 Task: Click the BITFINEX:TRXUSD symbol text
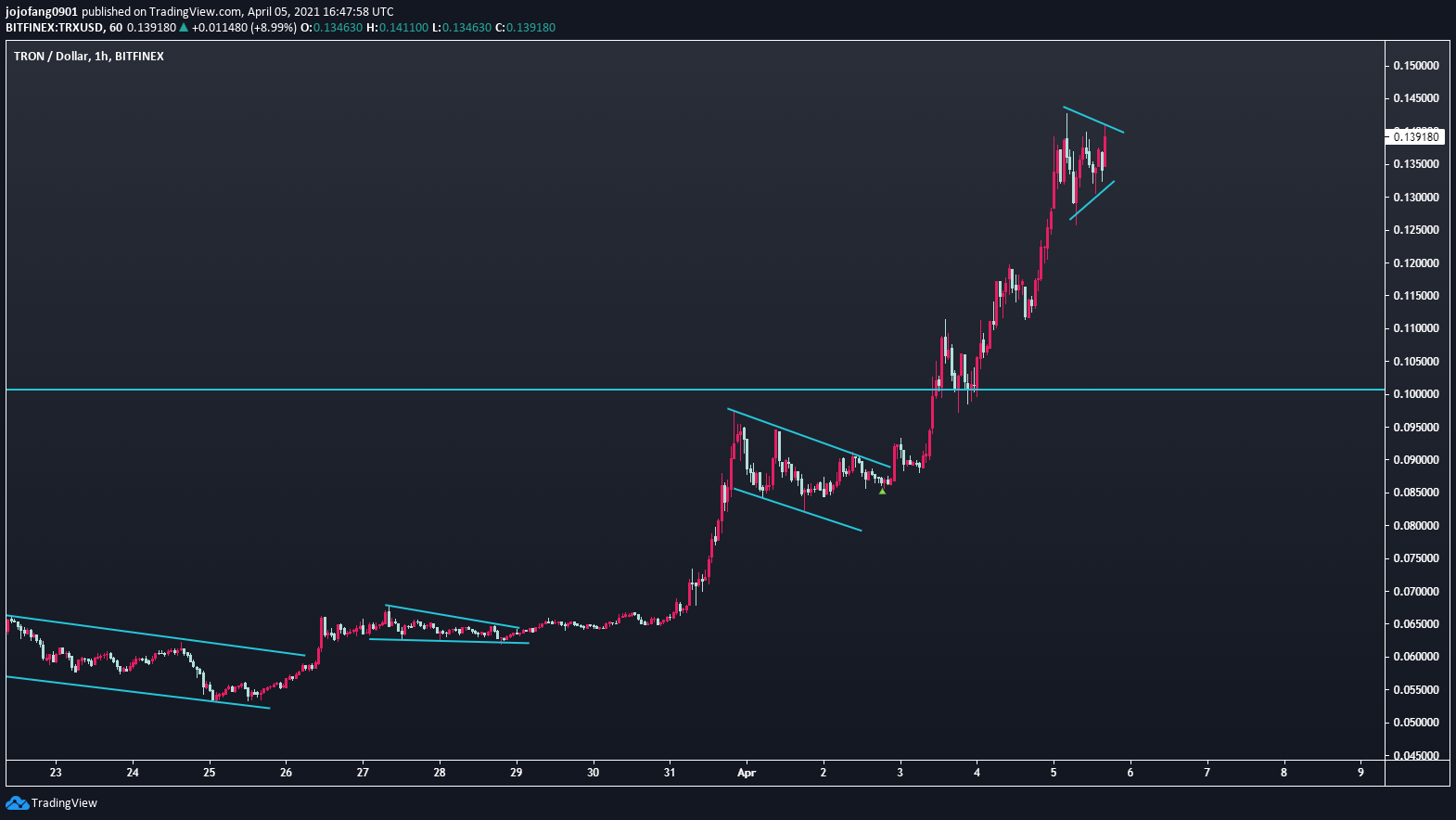click(55, 28)
